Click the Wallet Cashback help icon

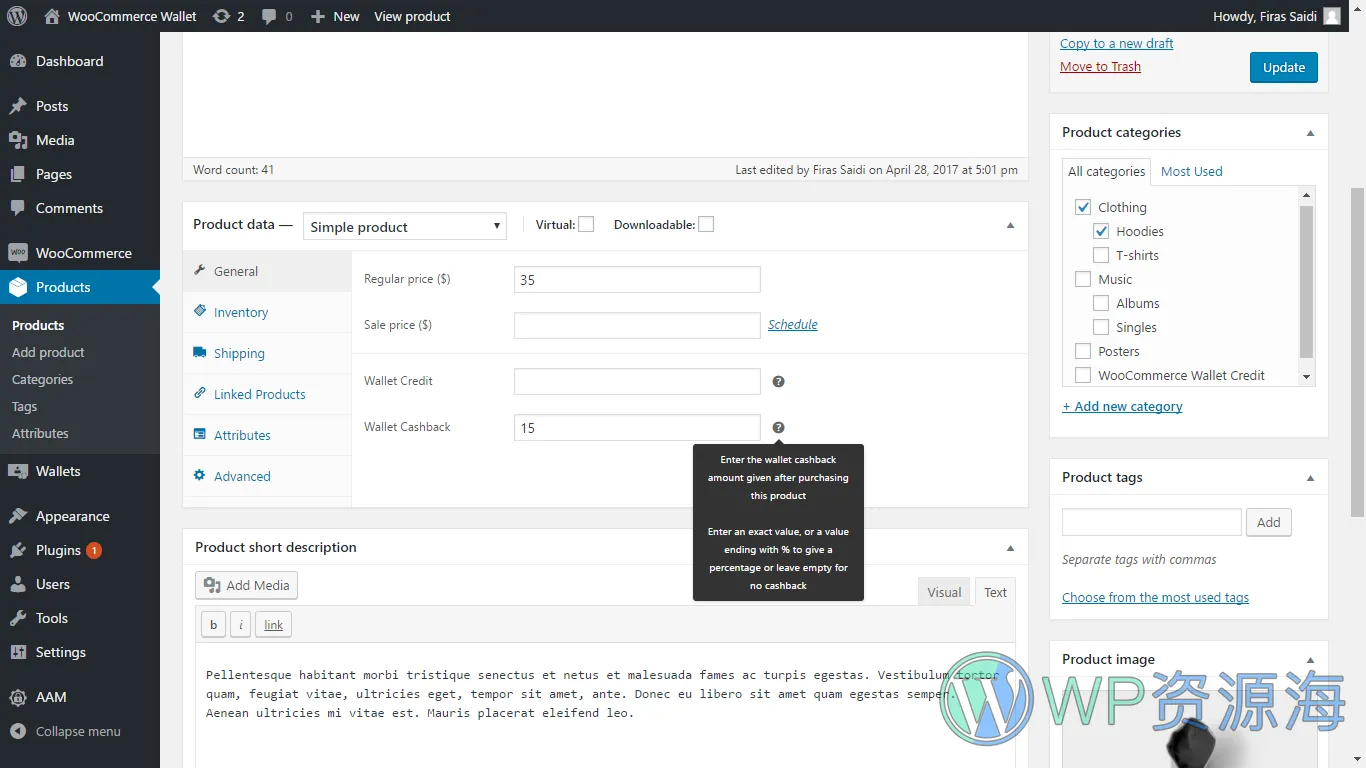pyautogui.click(x=779, y=428)
